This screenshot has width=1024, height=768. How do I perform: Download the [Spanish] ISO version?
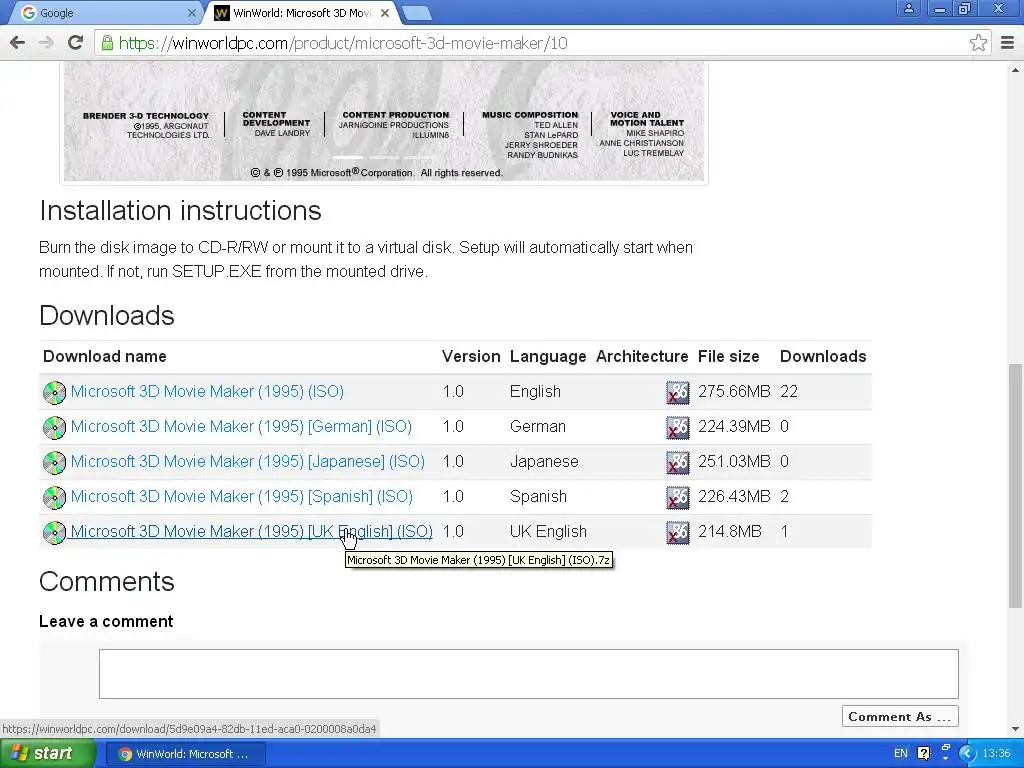pos(242,496)
